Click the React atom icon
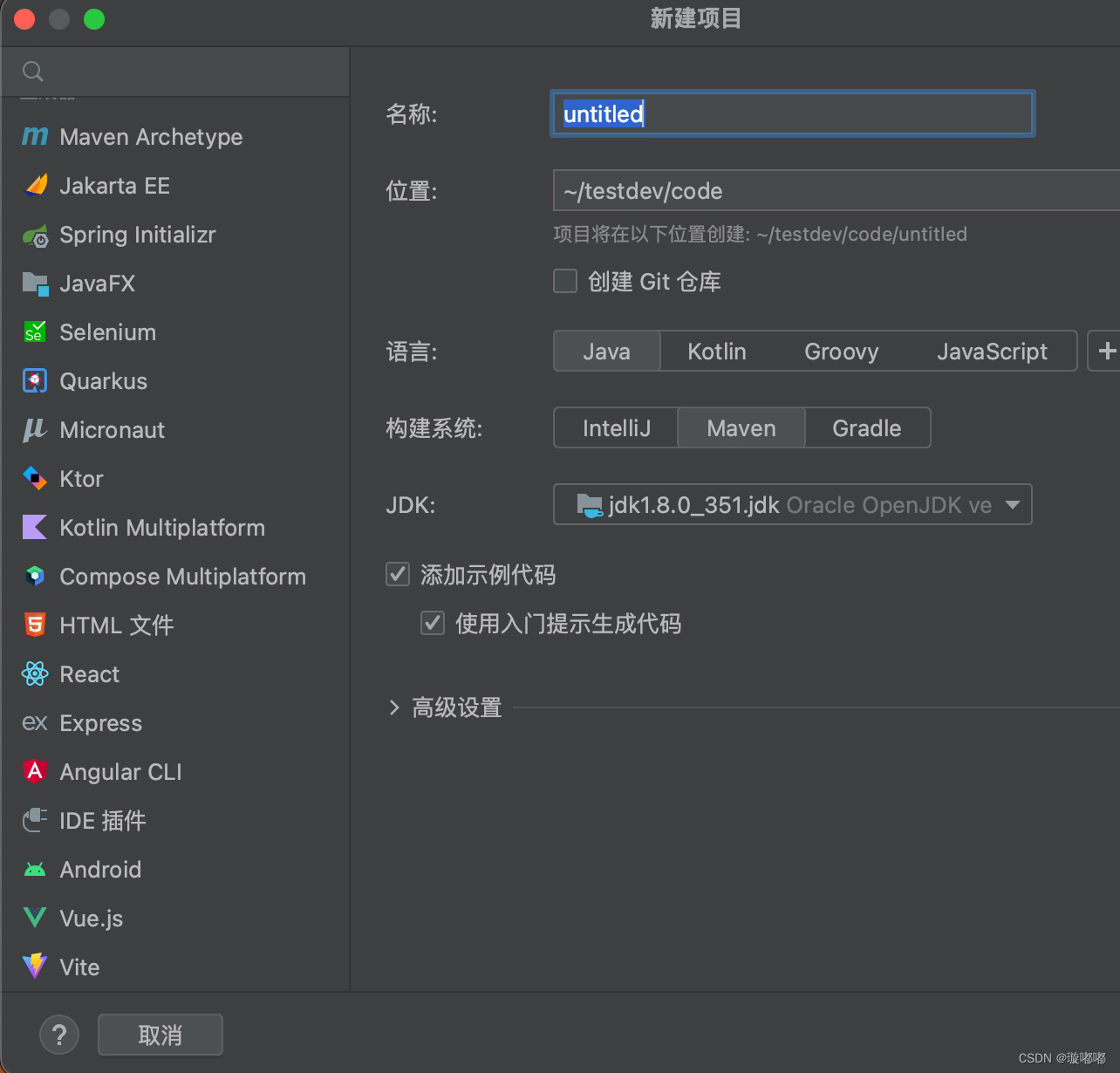 pos(35,673)
